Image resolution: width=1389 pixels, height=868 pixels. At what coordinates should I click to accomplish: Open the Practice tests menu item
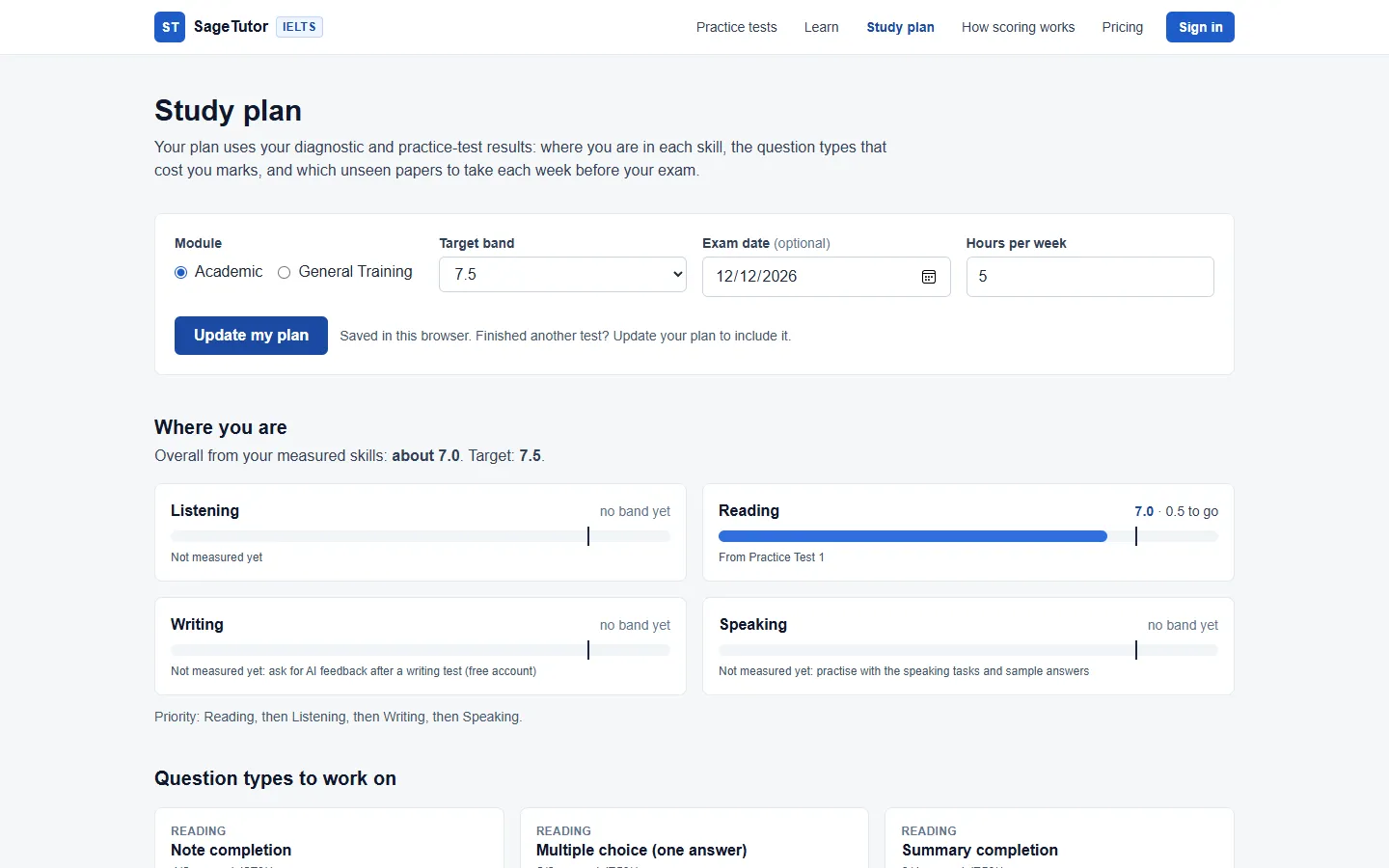point(736,27)
